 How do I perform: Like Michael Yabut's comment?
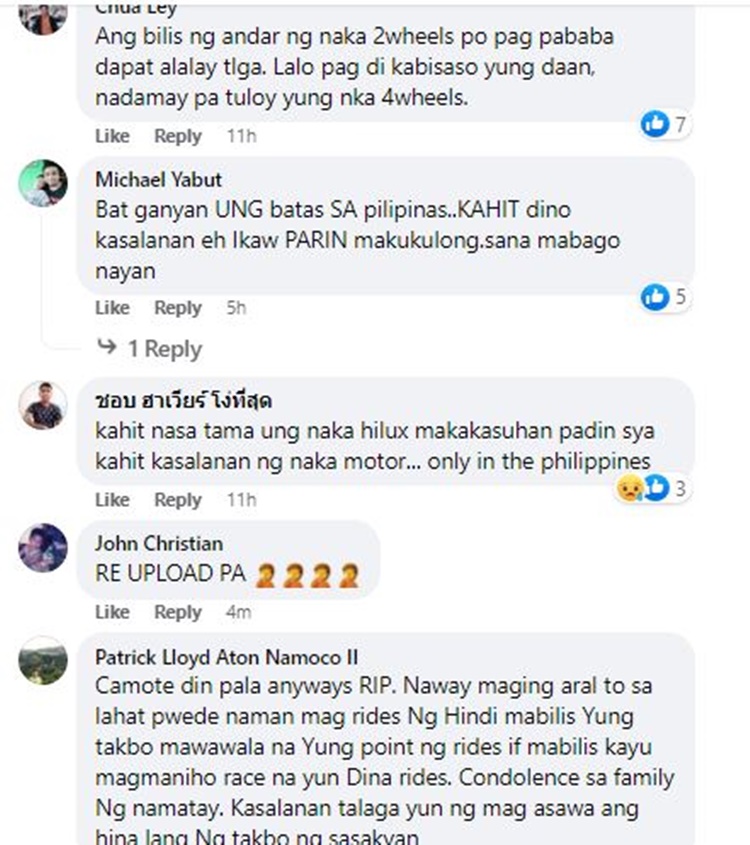[112, 308]
